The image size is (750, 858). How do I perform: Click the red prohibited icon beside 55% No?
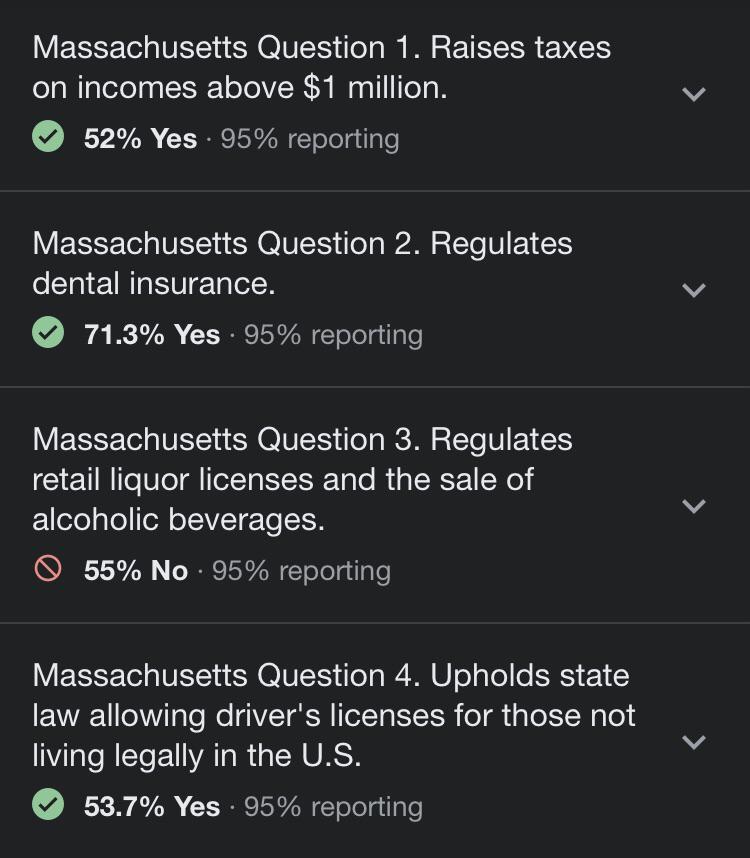pos(48,569)
